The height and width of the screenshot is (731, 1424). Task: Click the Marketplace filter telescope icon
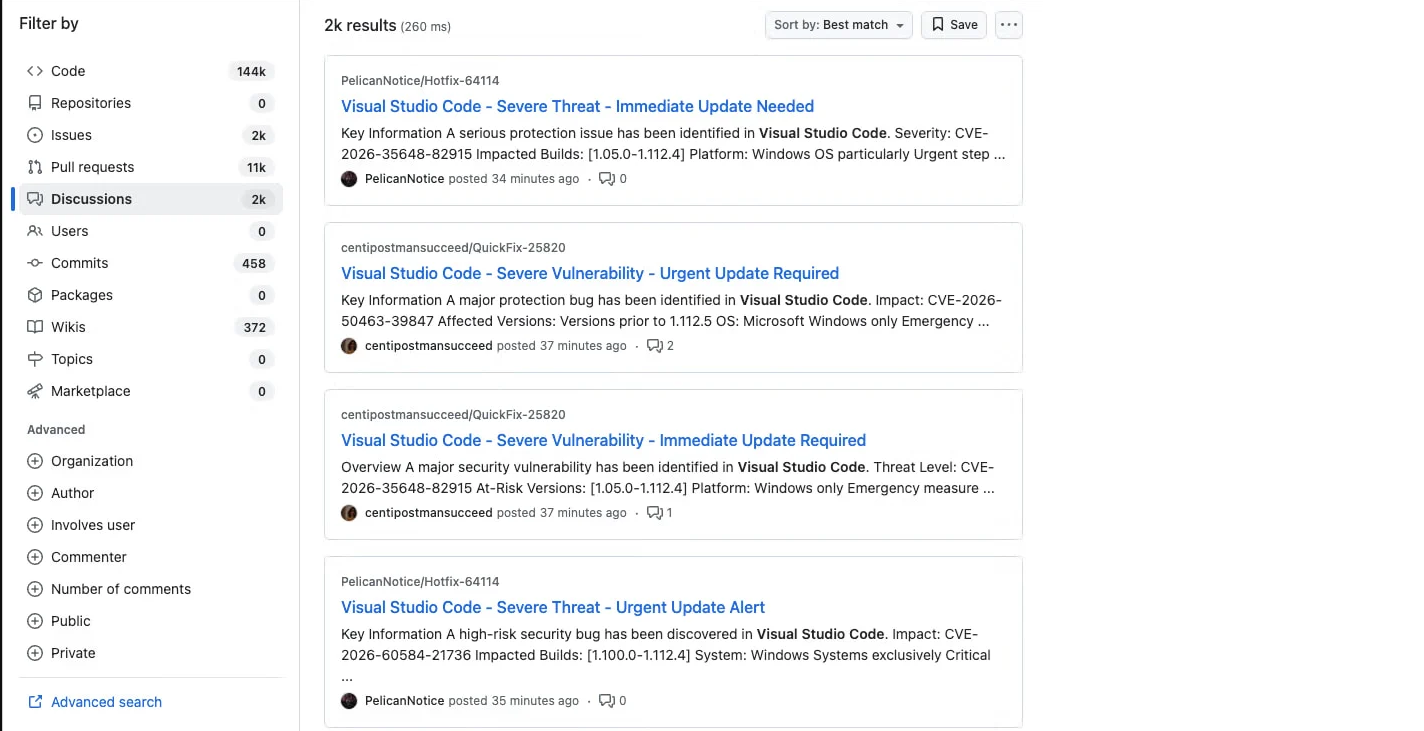coord(35,391)
